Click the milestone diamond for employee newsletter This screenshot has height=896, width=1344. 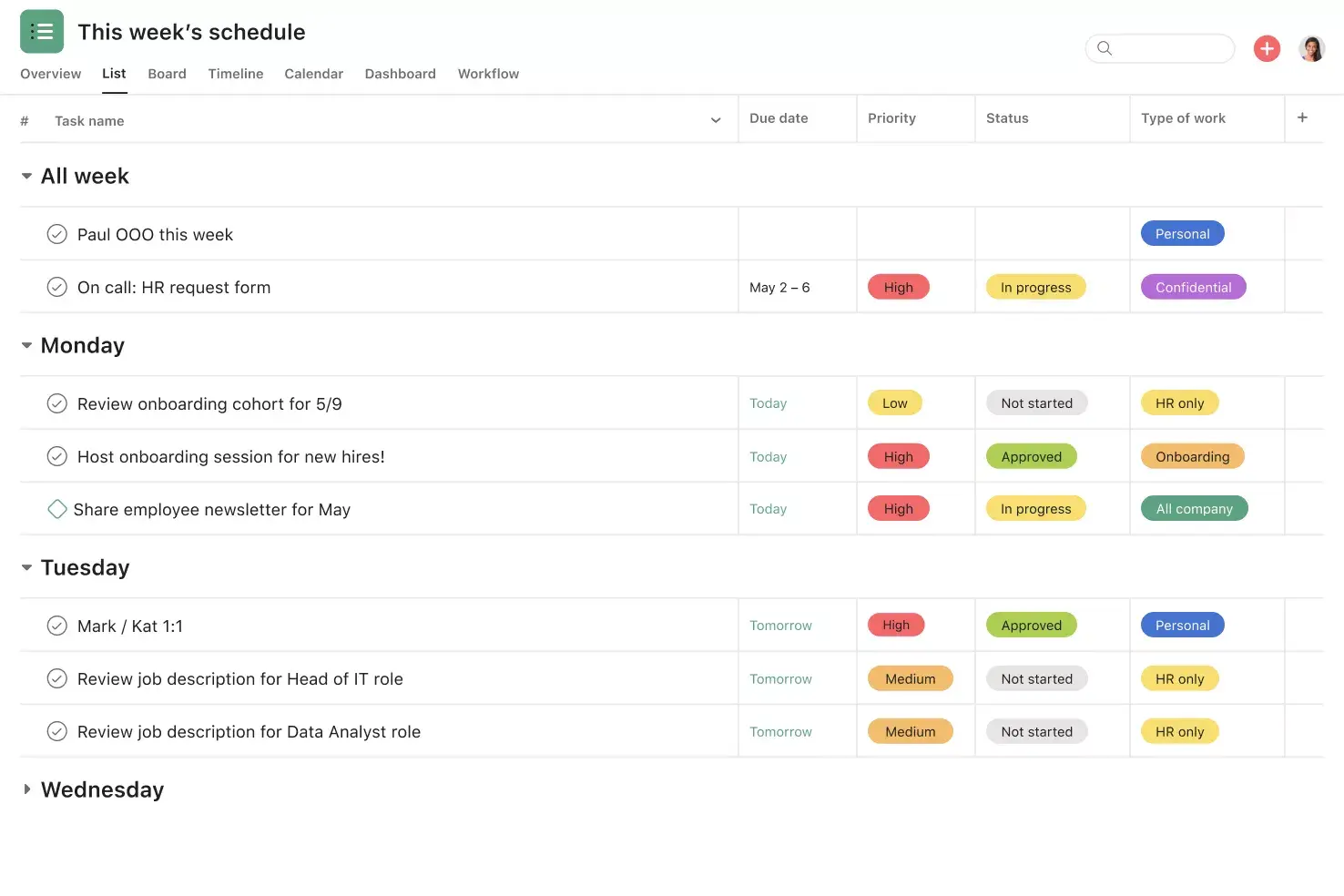point(57,509)
